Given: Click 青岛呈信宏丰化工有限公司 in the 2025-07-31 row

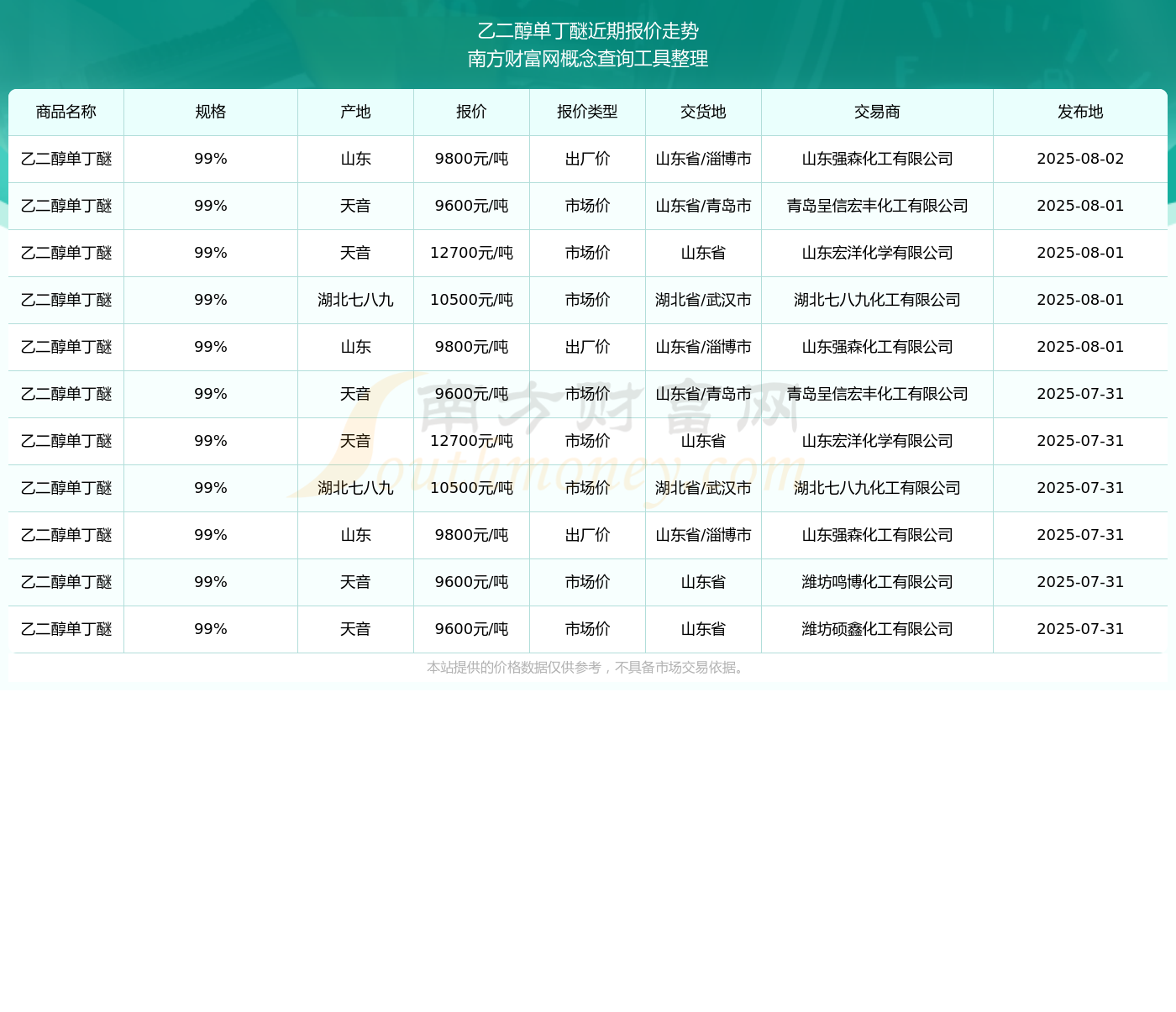Looking at the screenshot, I should pyautogui.click(x=877, y=394).
